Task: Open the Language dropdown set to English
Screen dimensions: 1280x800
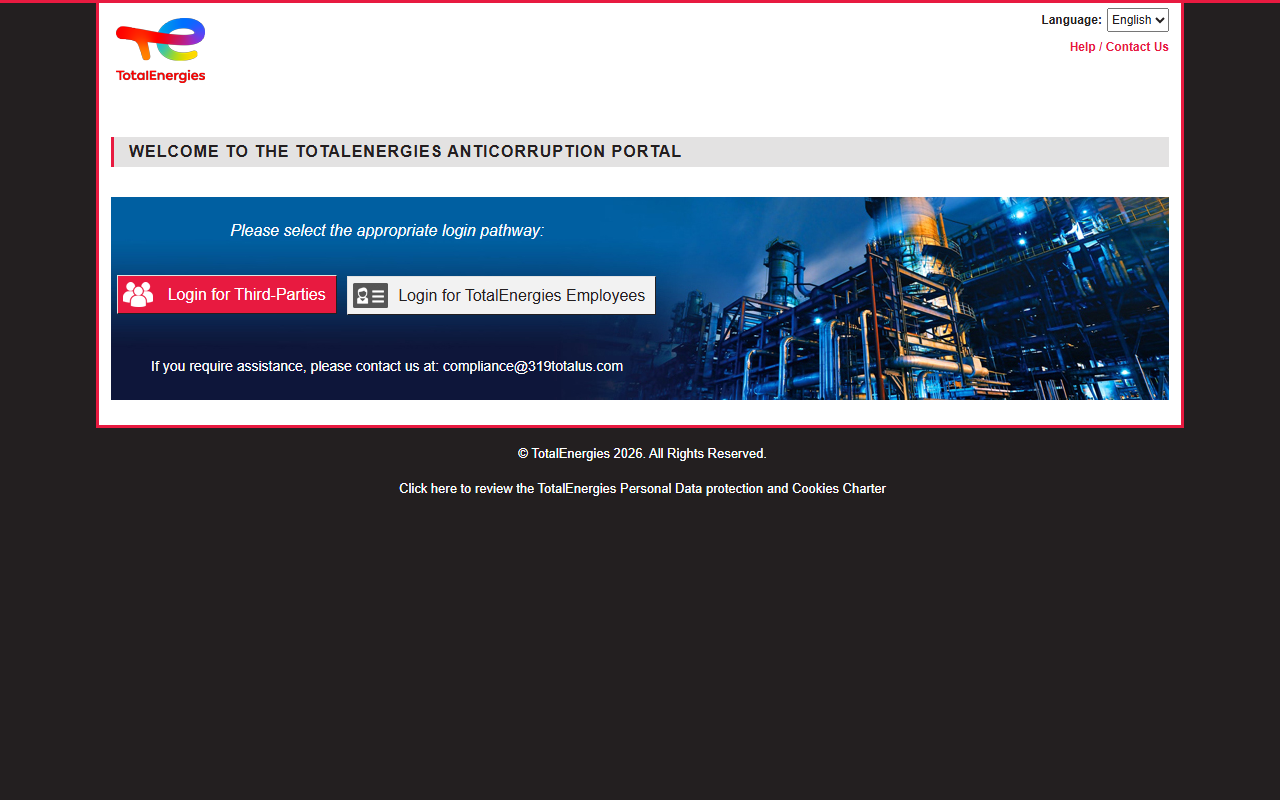Action: click(1137, 20)
